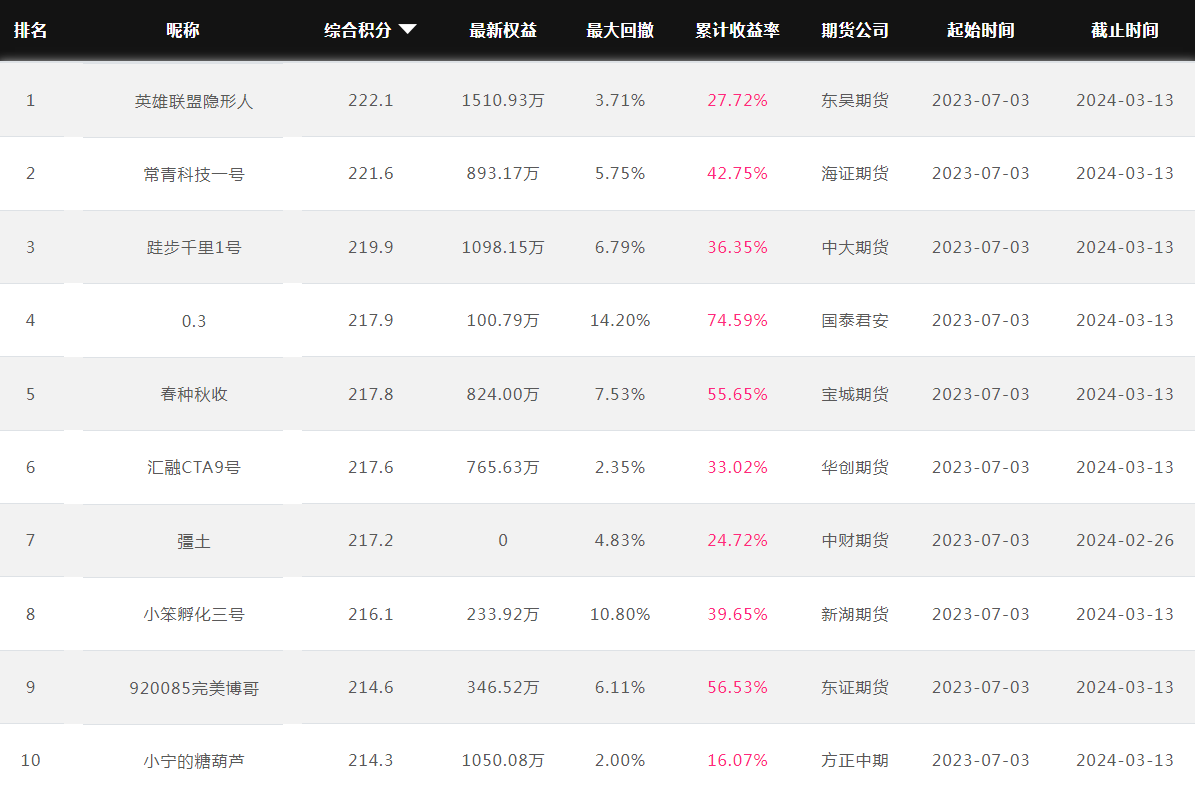Open the 920085完美博哥 nickname
1195x794 pixels.
click(x=194, y=688)
